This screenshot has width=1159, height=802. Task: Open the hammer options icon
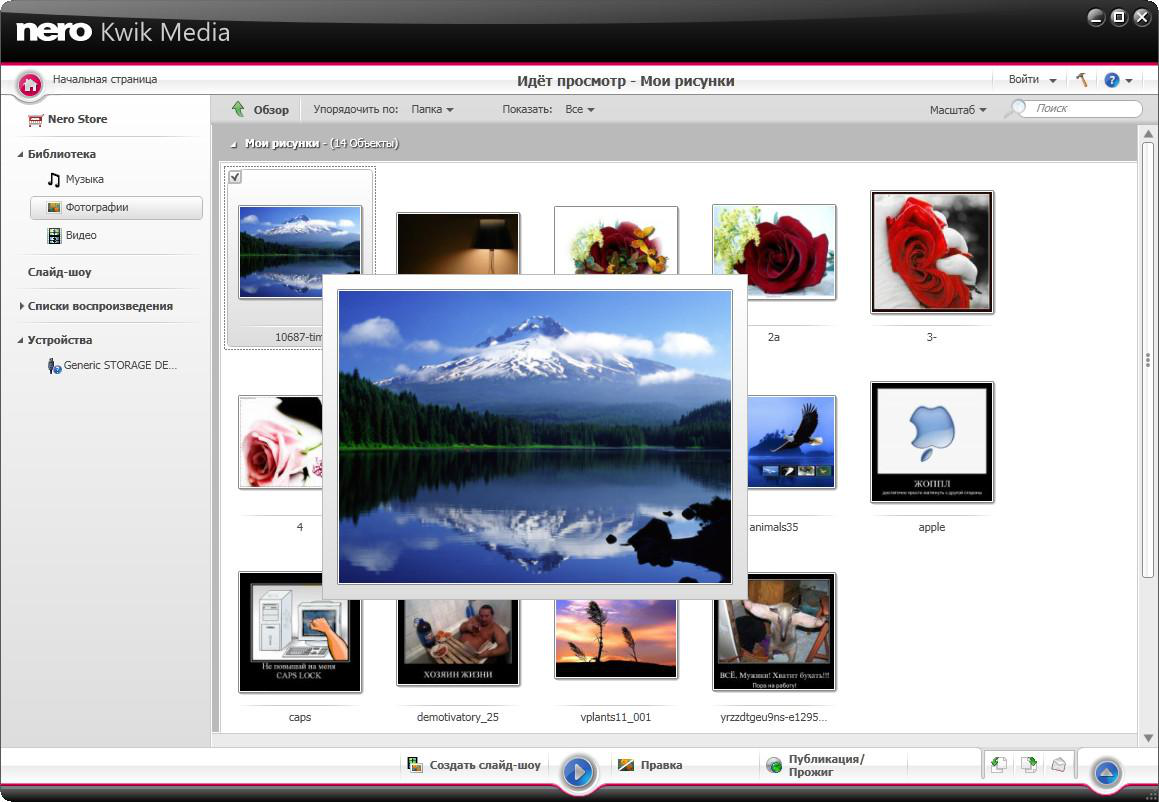click(1082, 80)
